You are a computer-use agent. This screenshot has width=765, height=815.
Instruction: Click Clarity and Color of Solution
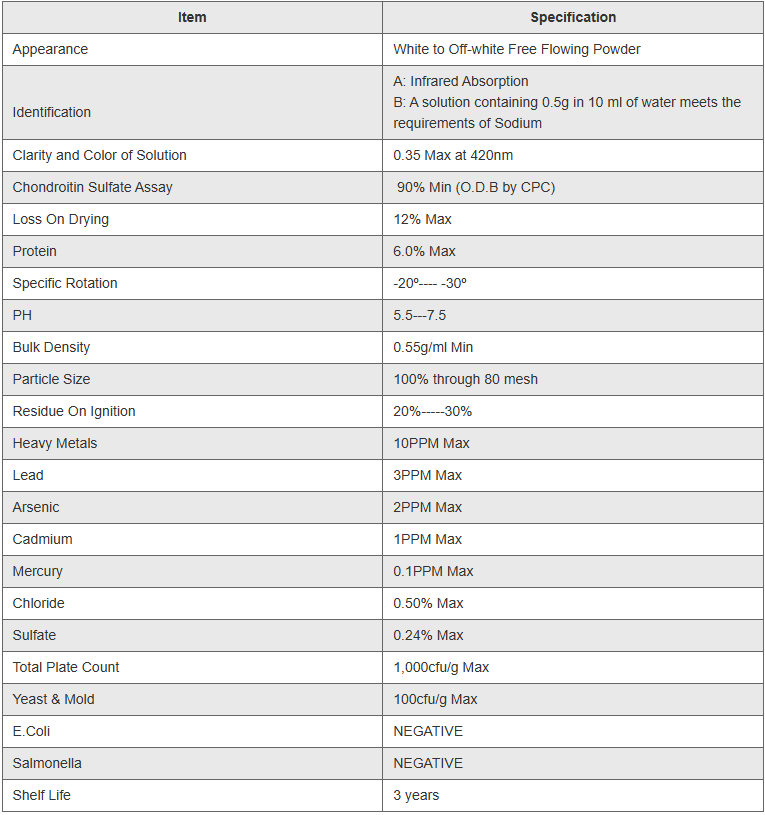click(99, 155)
